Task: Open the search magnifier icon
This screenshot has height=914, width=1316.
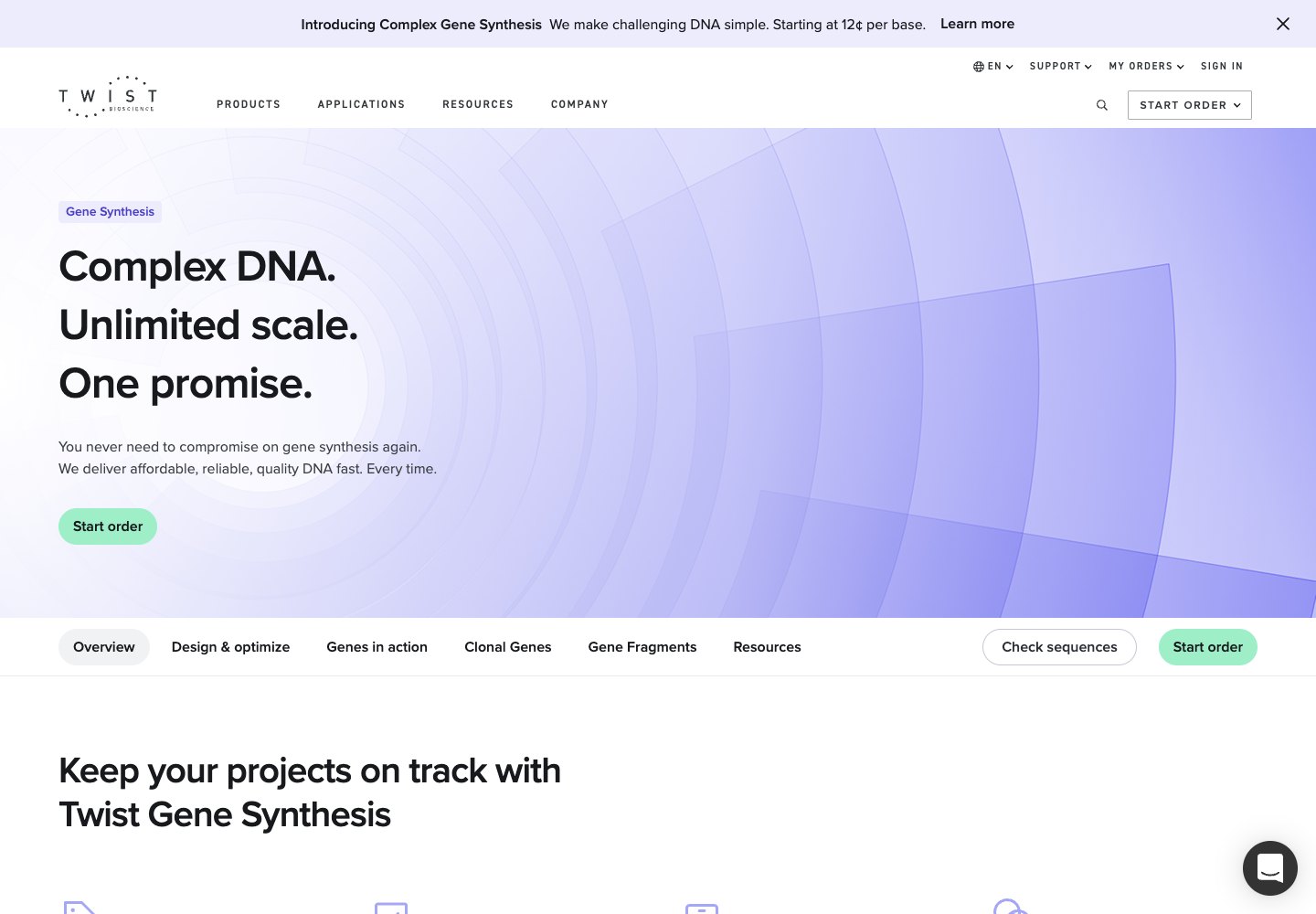Action: (x=1102, y=105)
